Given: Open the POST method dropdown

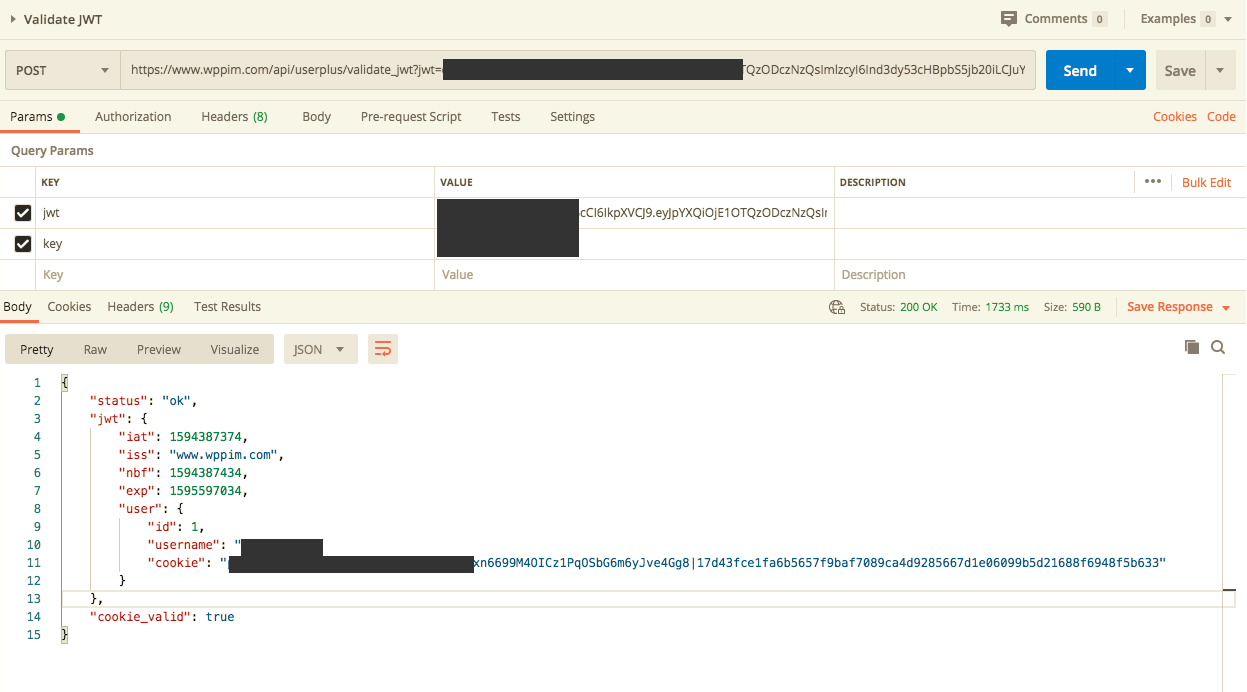Looking at the screenshot, I should (x=63, y=70).
